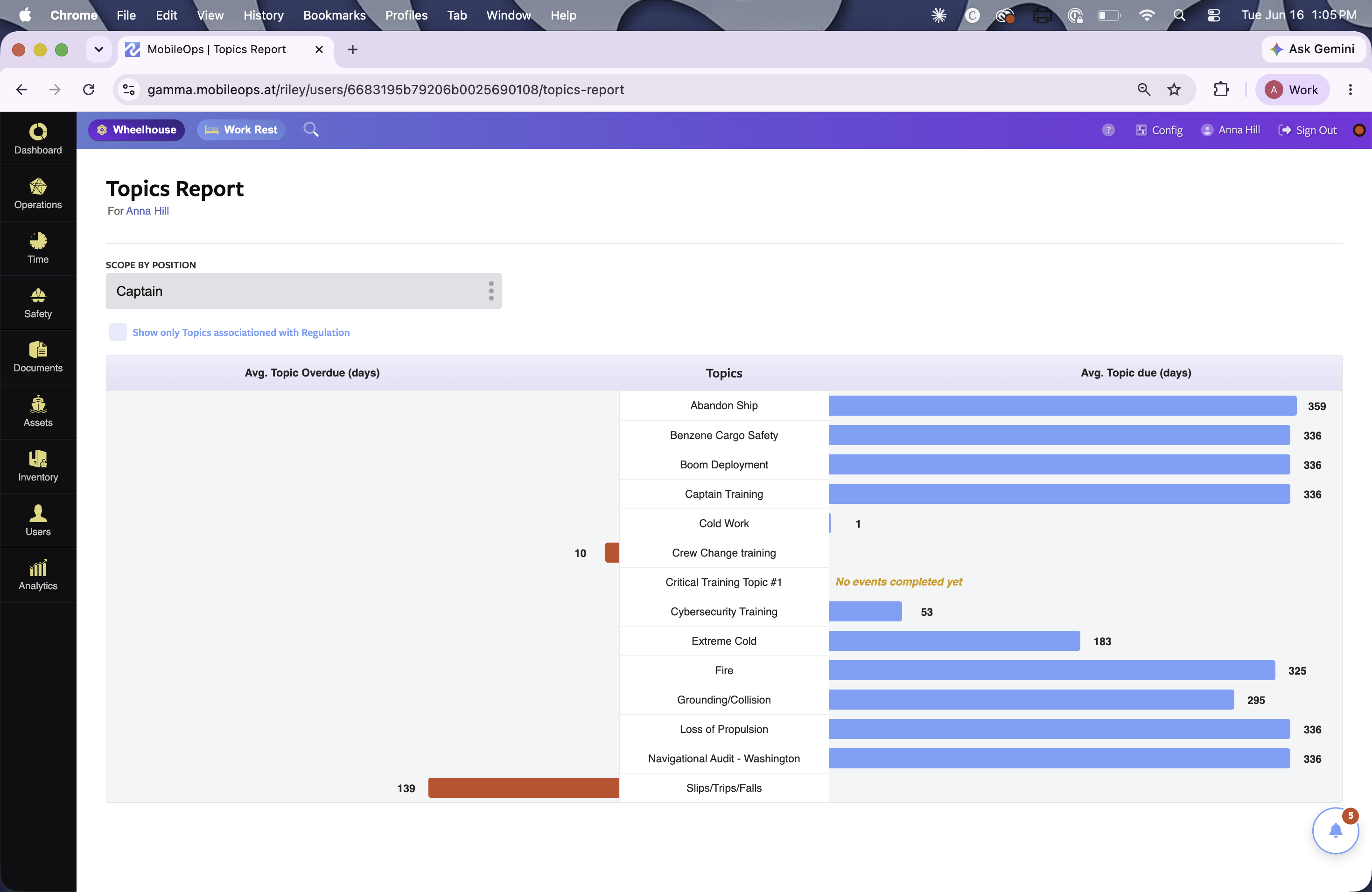Screen dimensions: 1372x892
Task: Bookmark this page with the star icon
Action: point(1174,89)
